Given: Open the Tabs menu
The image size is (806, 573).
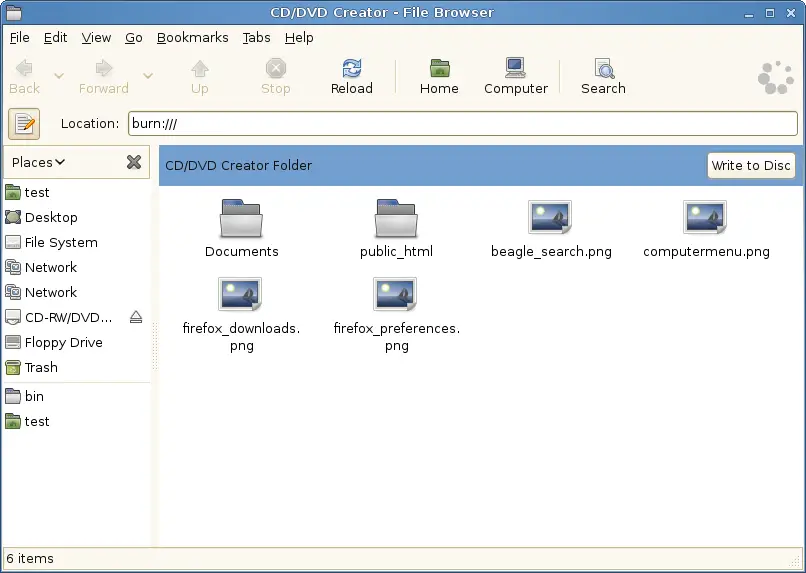Looking at the screenshot, I should coord(256,37).
